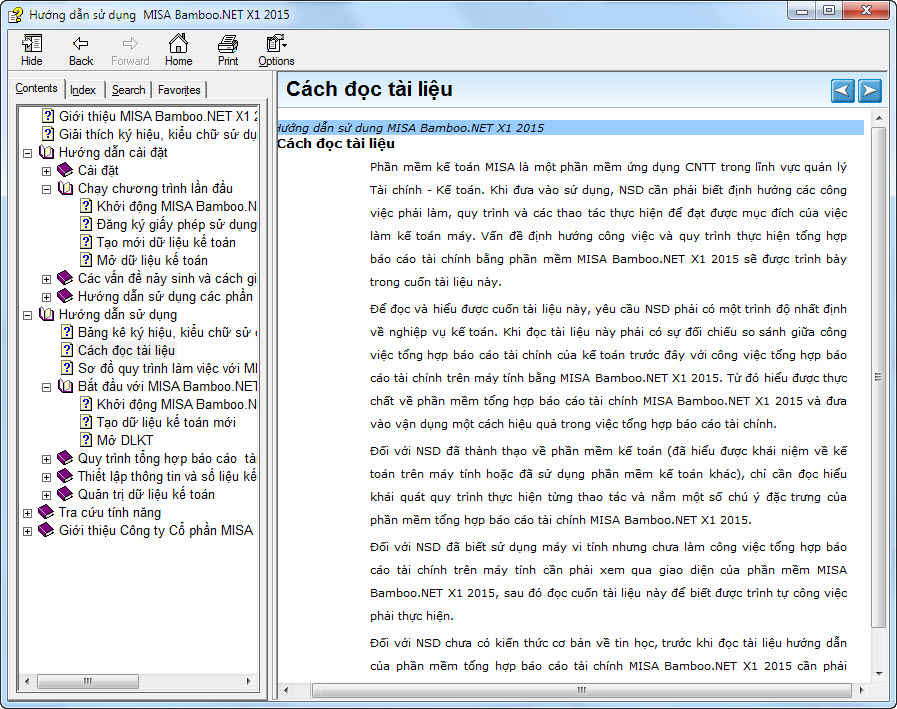897x709 pixels.
Task: Click page icon beside Mở dữ liệu kế toán
Action: point(86,260)
